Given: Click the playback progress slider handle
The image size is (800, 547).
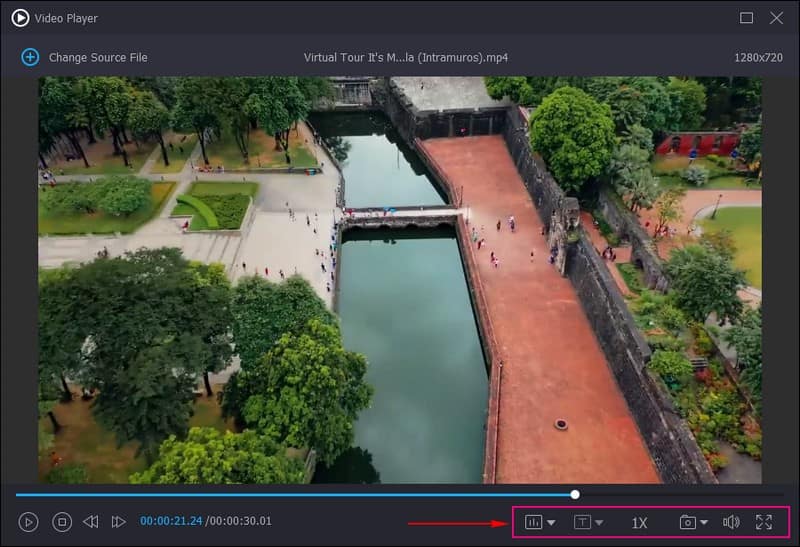Looking at the screenshot, I should 575,494.
